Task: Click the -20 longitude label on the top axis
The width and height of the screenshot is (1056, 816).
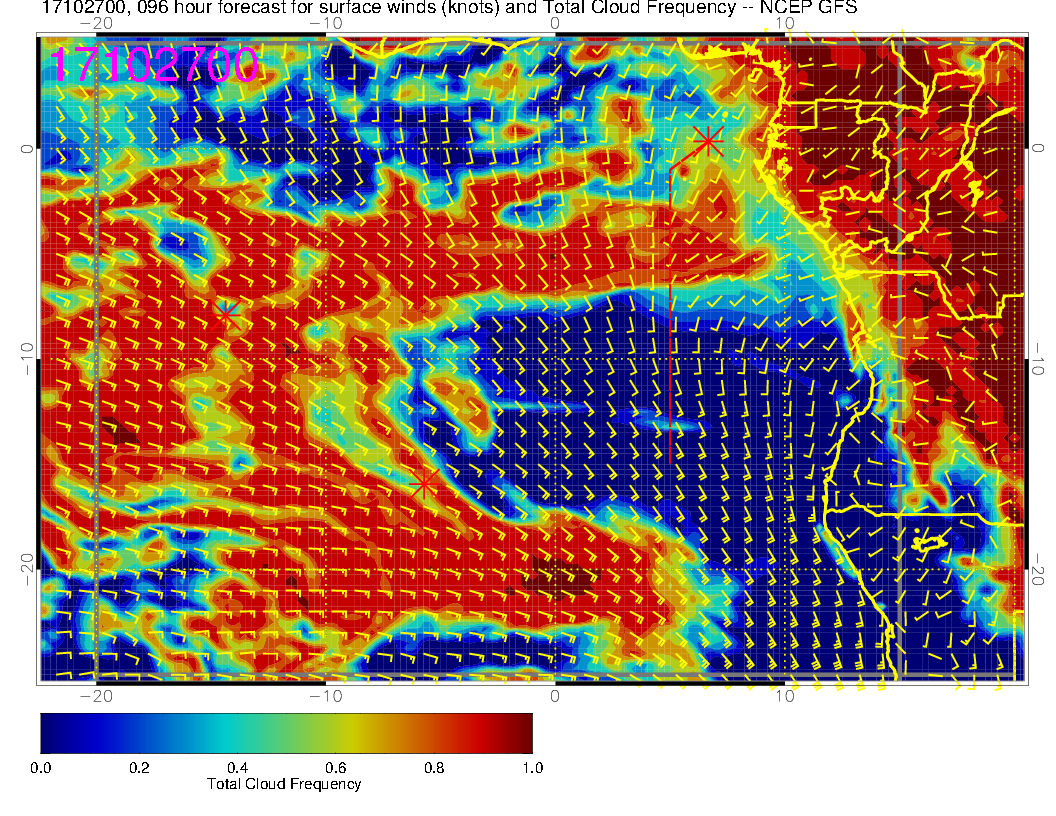Action: (96, 23)
